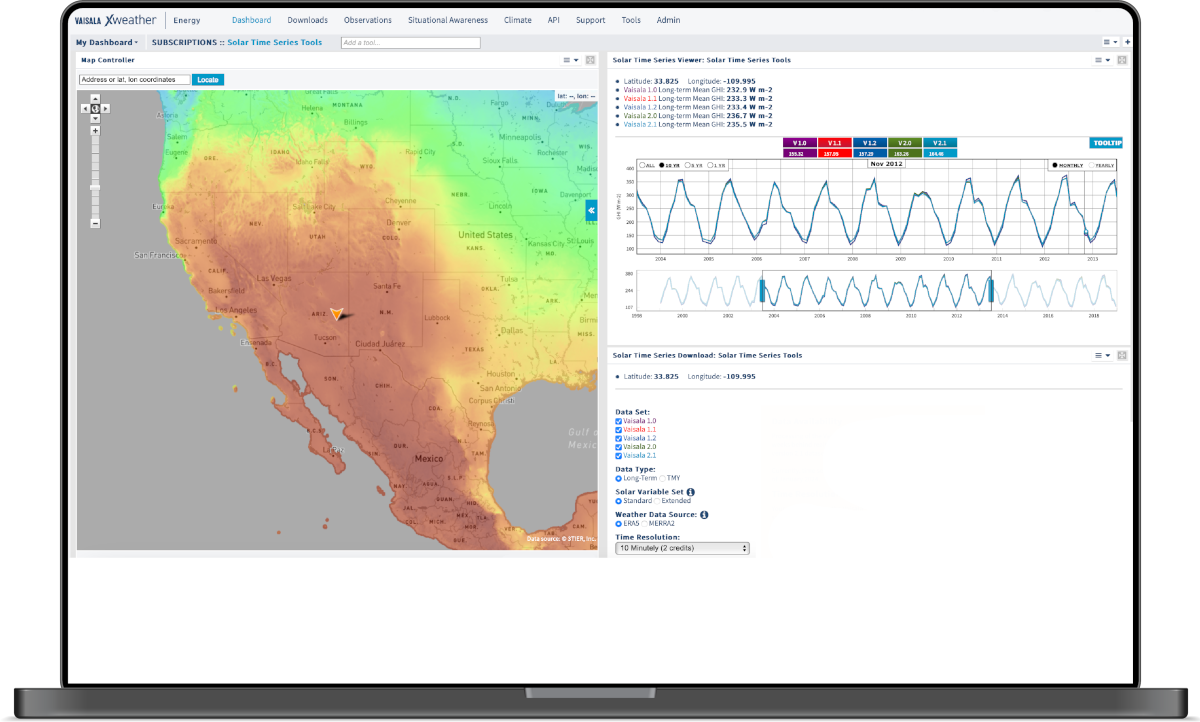This screenshot has height=722, width=1200.
Task: Focus the Address or lat, lon coordinates field
Action: (134, 80)
